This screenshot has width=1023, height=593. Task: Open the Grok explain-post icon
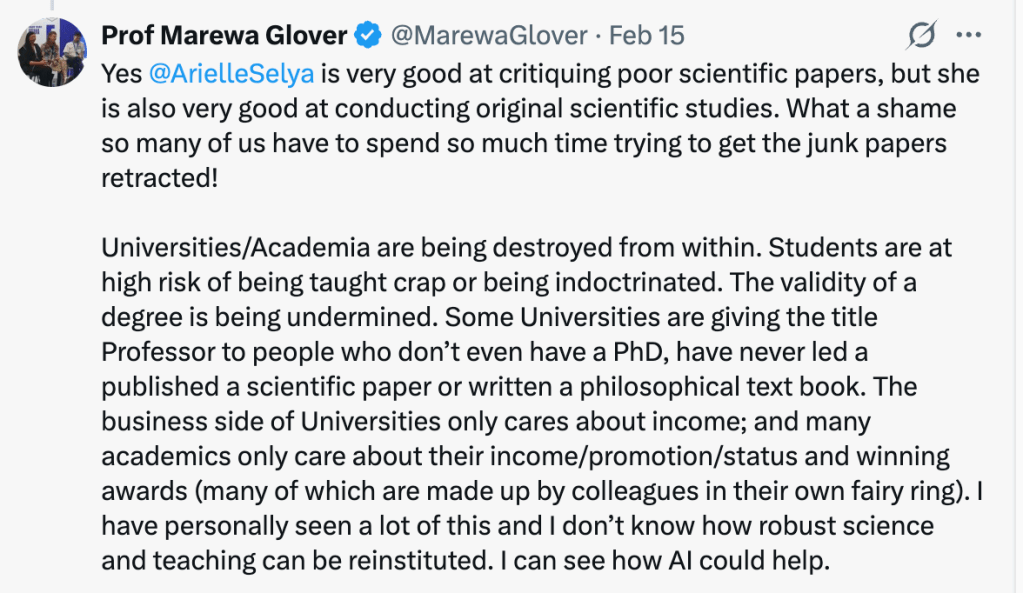point(920,36)
